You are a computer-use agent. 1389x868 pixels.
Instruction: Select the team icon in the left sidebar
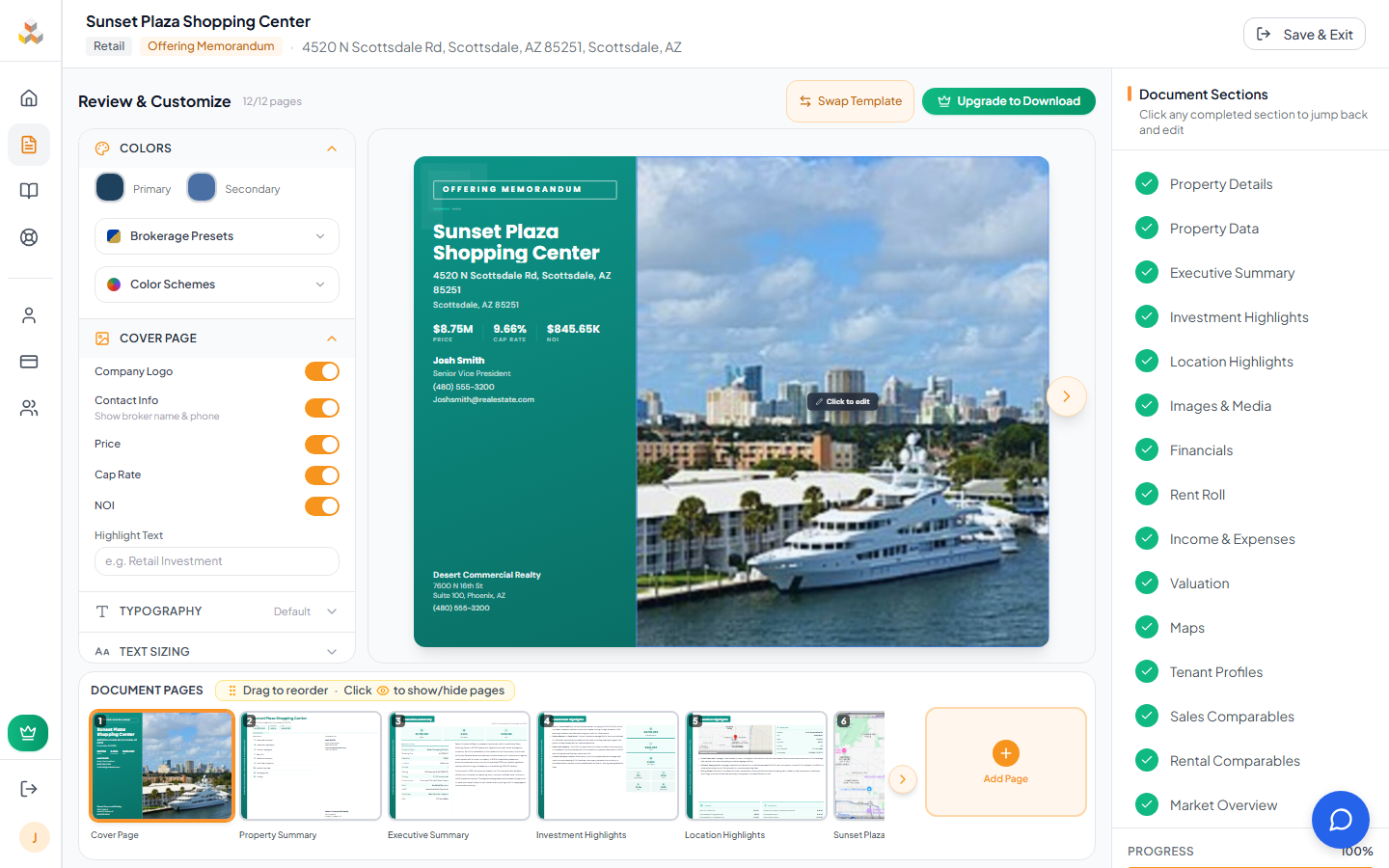29,408
